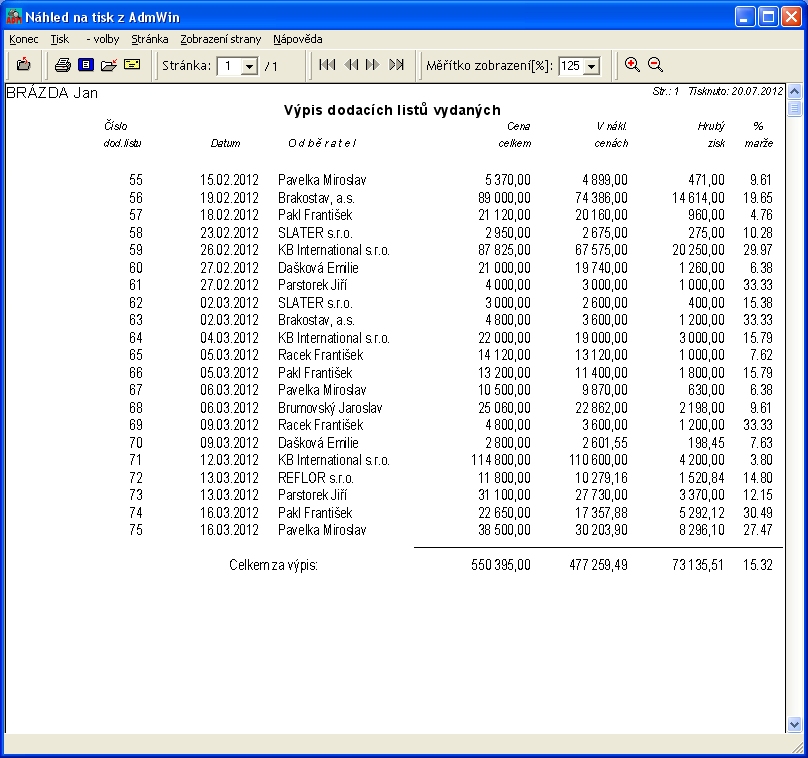Click 'REFLOR s.r.o.' in row 72
The width and height of the screenshot is (808, 758).
pyautogui.click(x=316, y=478)
